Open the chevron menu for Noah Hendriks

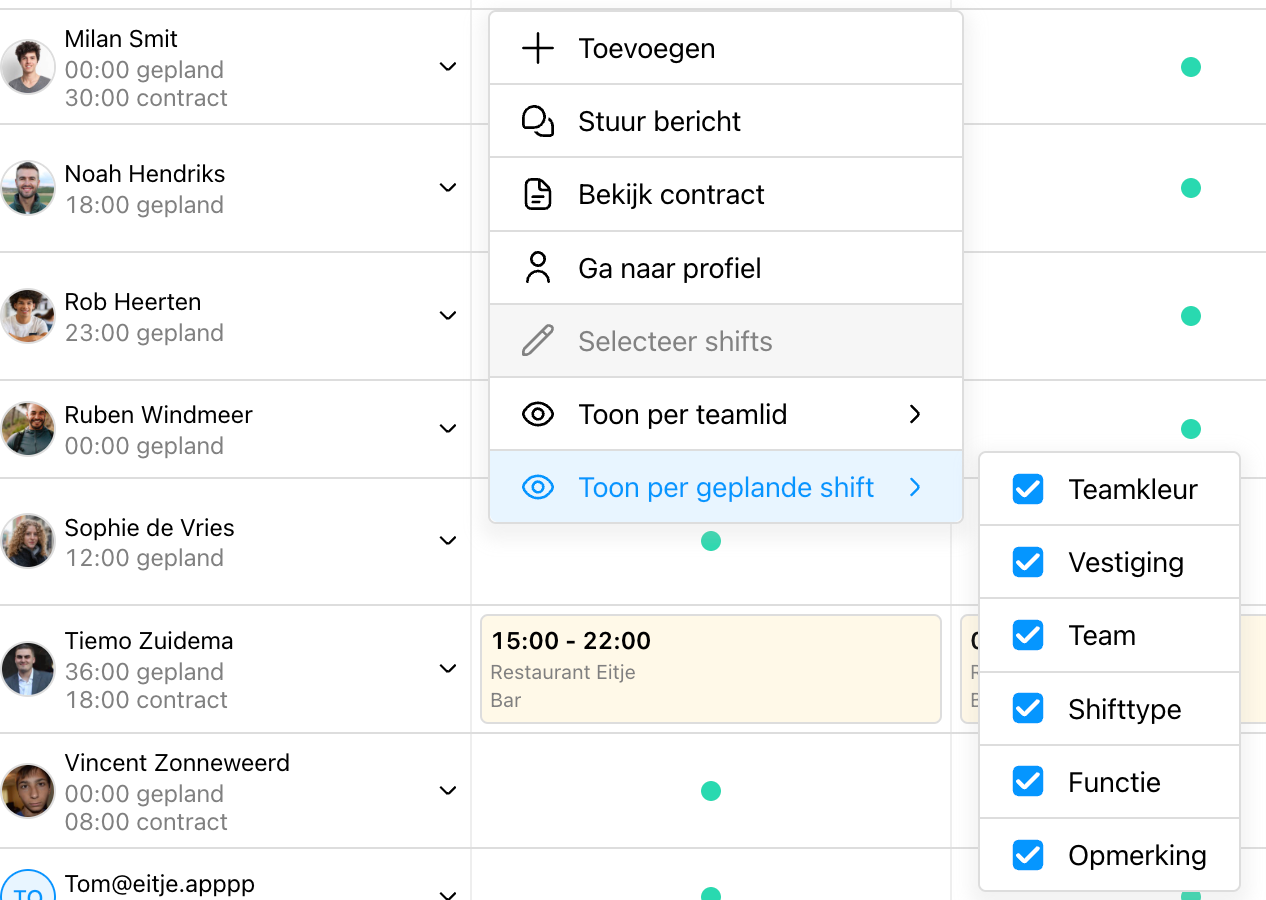448,188
